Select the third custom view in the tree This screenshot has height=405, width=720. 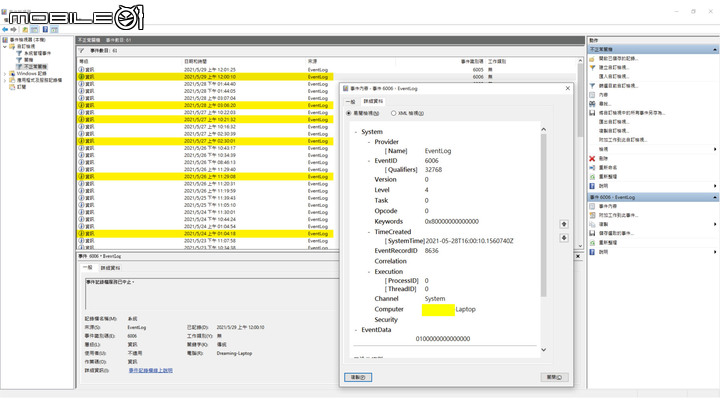(x=35, y=67)
